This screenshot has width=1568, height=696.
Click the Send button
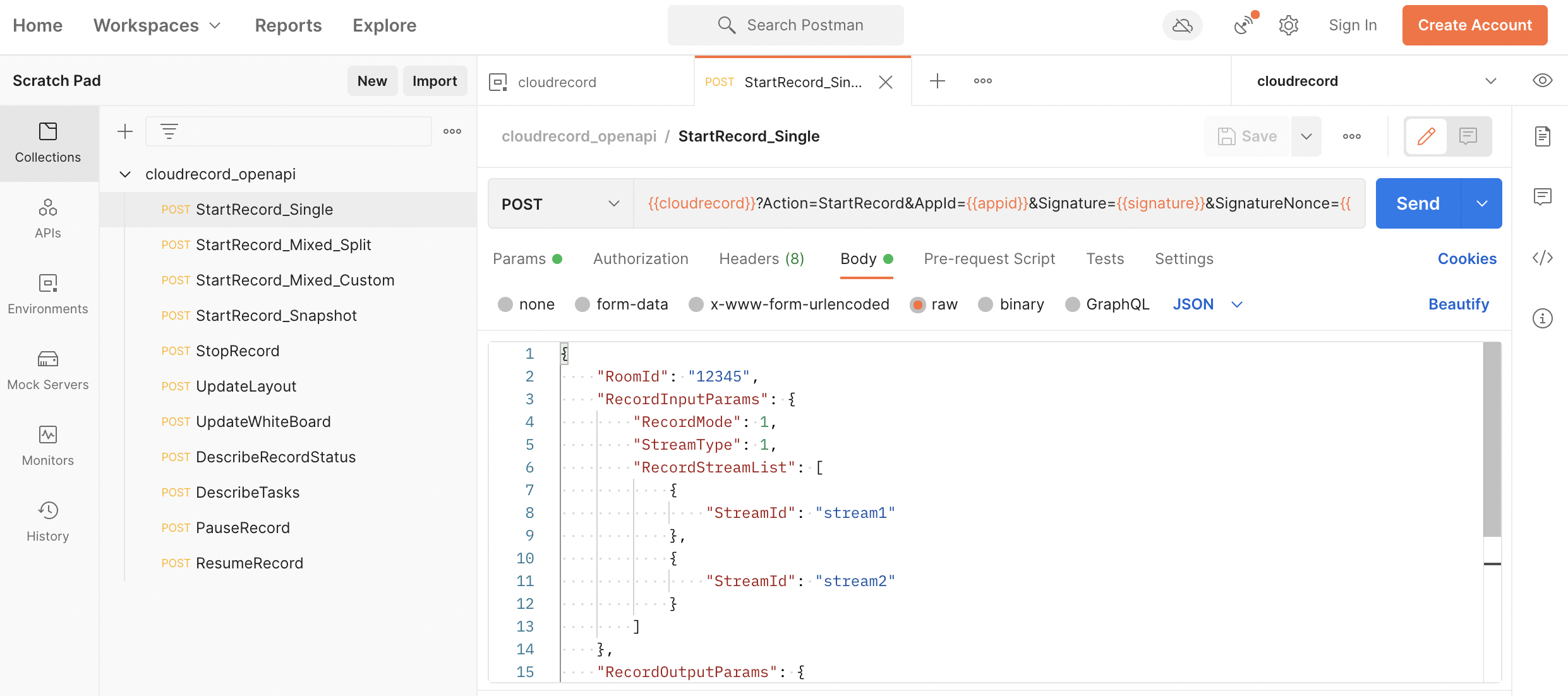tap(1418, 203)
